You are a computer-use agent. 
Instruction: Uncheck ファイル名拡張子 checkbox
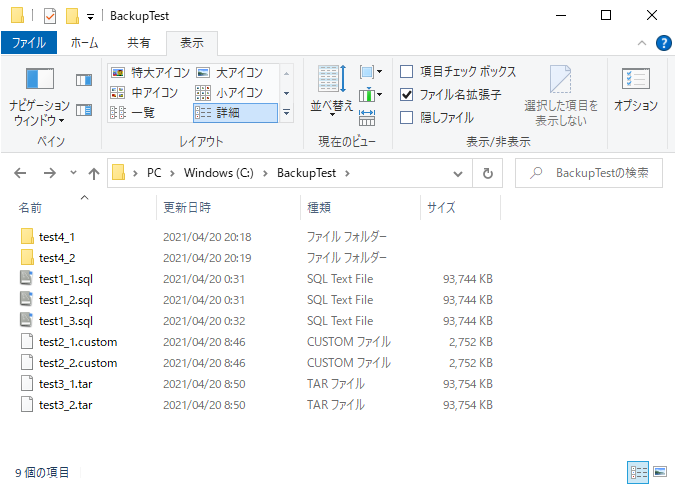pos(407,94)
